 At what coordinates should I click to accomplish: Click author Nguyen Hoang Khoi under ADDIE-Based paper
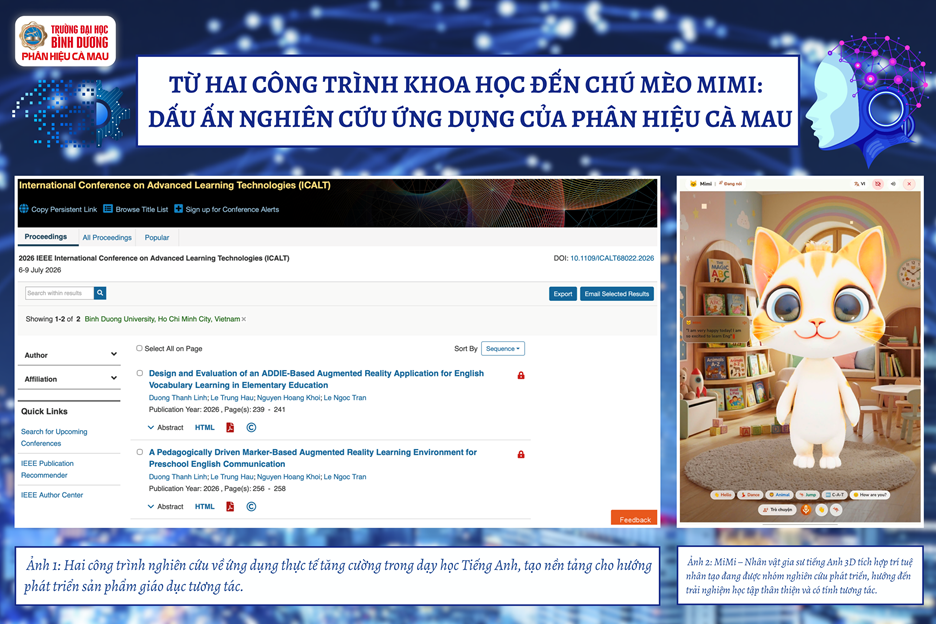coord(288,398)
